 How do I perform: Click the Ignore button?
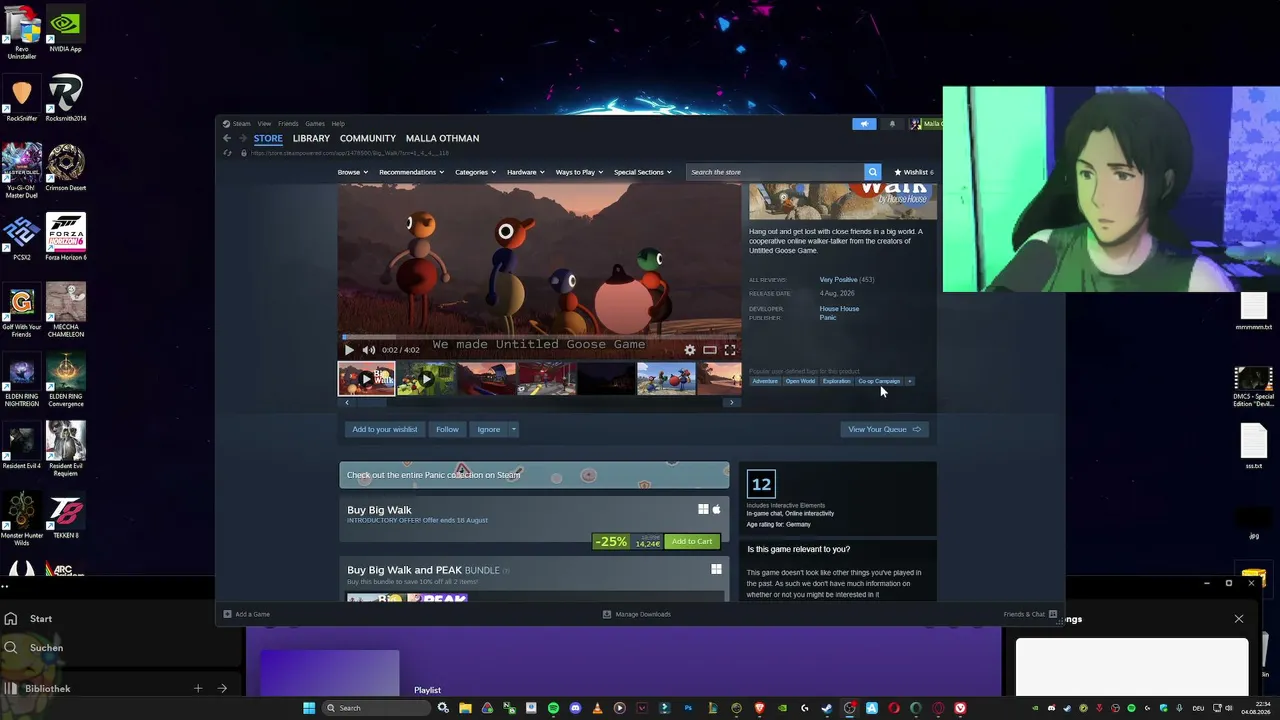(x=488, y=429)
